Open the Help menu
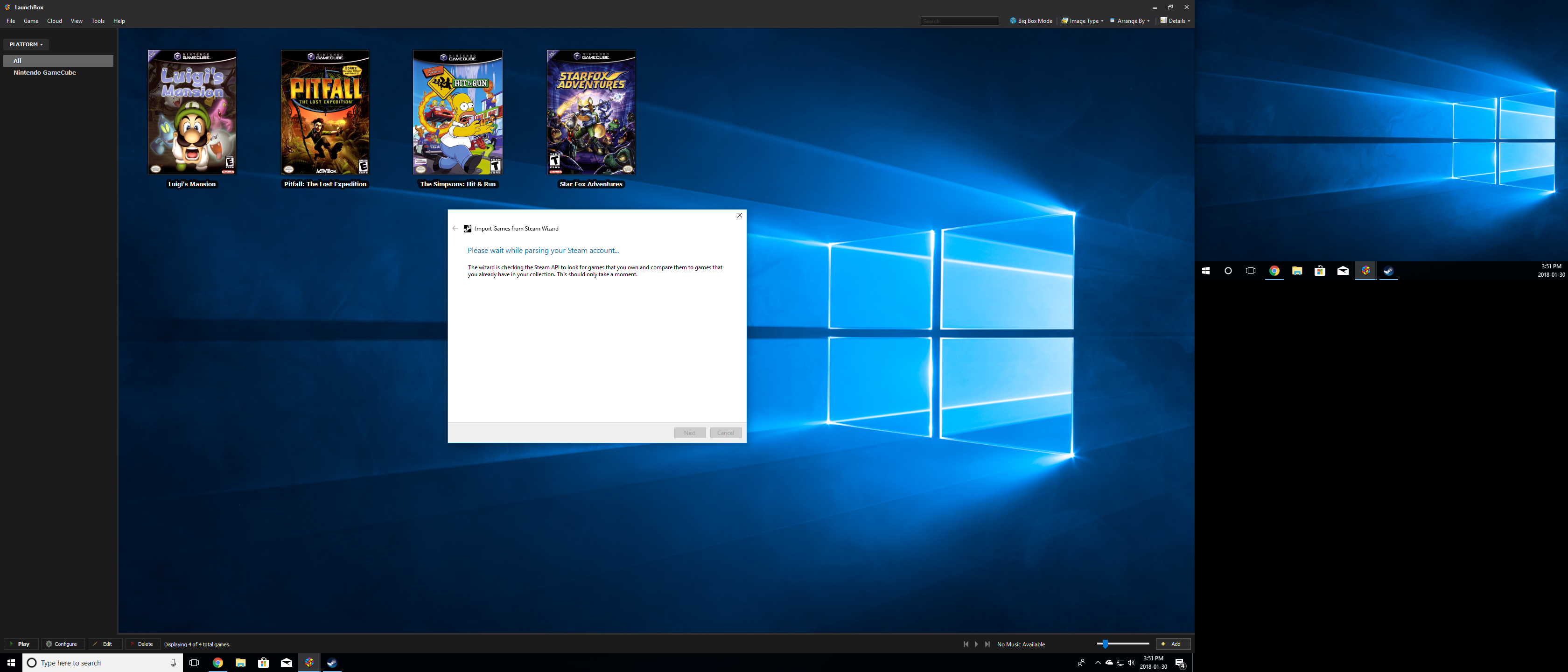1568x672 pixels. 119,21
